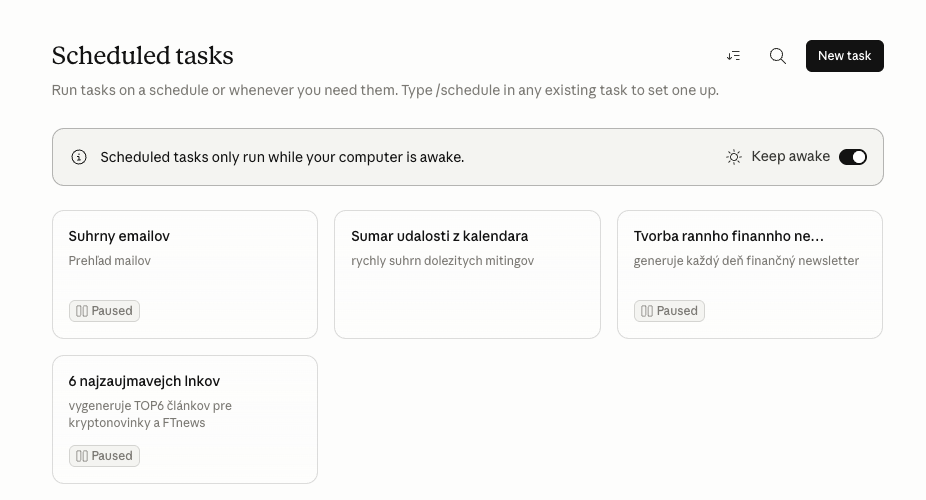Click the sun icon beside Keep awake

pyautogui.click(x=734, y=157)
